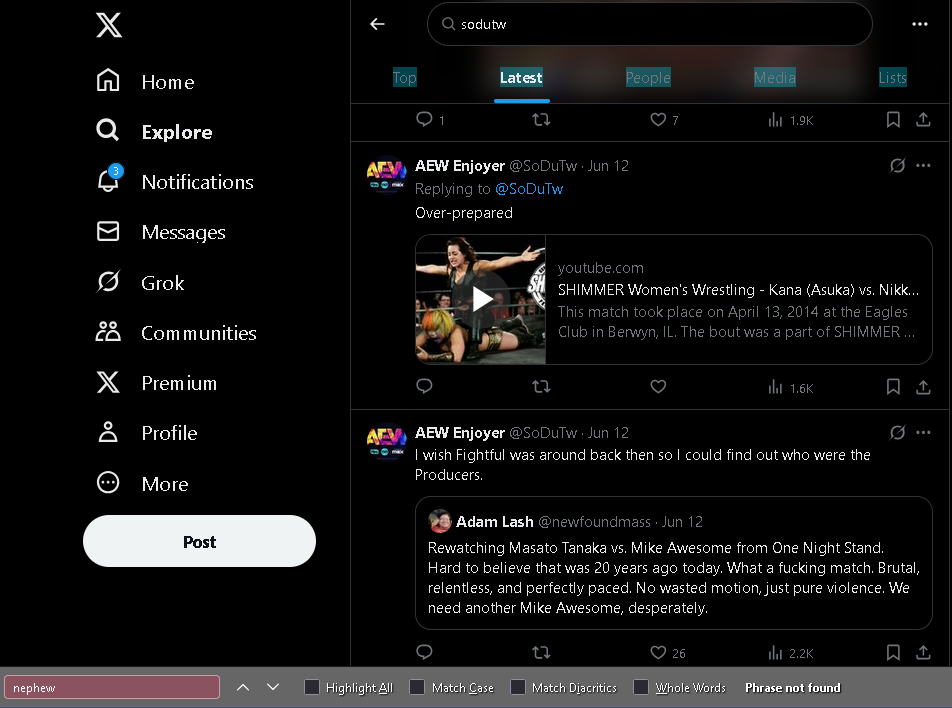Click the X logo in sidebar top
This screenshot has height=708, width=952.
(109, 25)
